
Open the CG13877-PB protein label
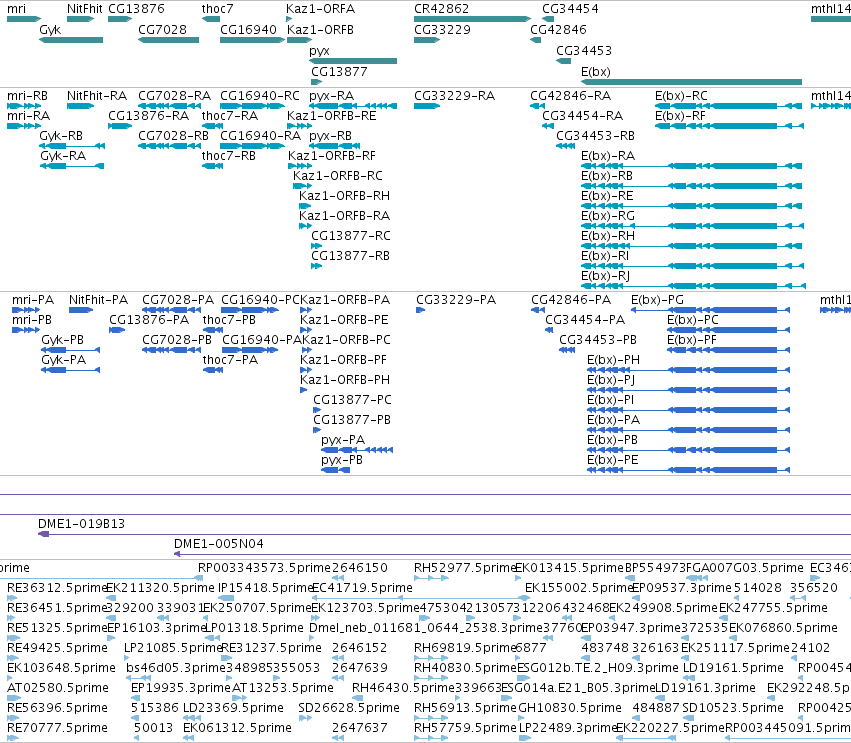(352, 421)
